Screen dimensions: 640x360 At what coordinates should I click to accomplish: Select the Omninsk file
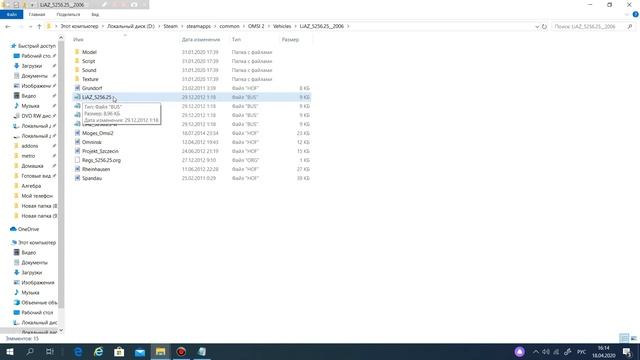click(91, 142)
